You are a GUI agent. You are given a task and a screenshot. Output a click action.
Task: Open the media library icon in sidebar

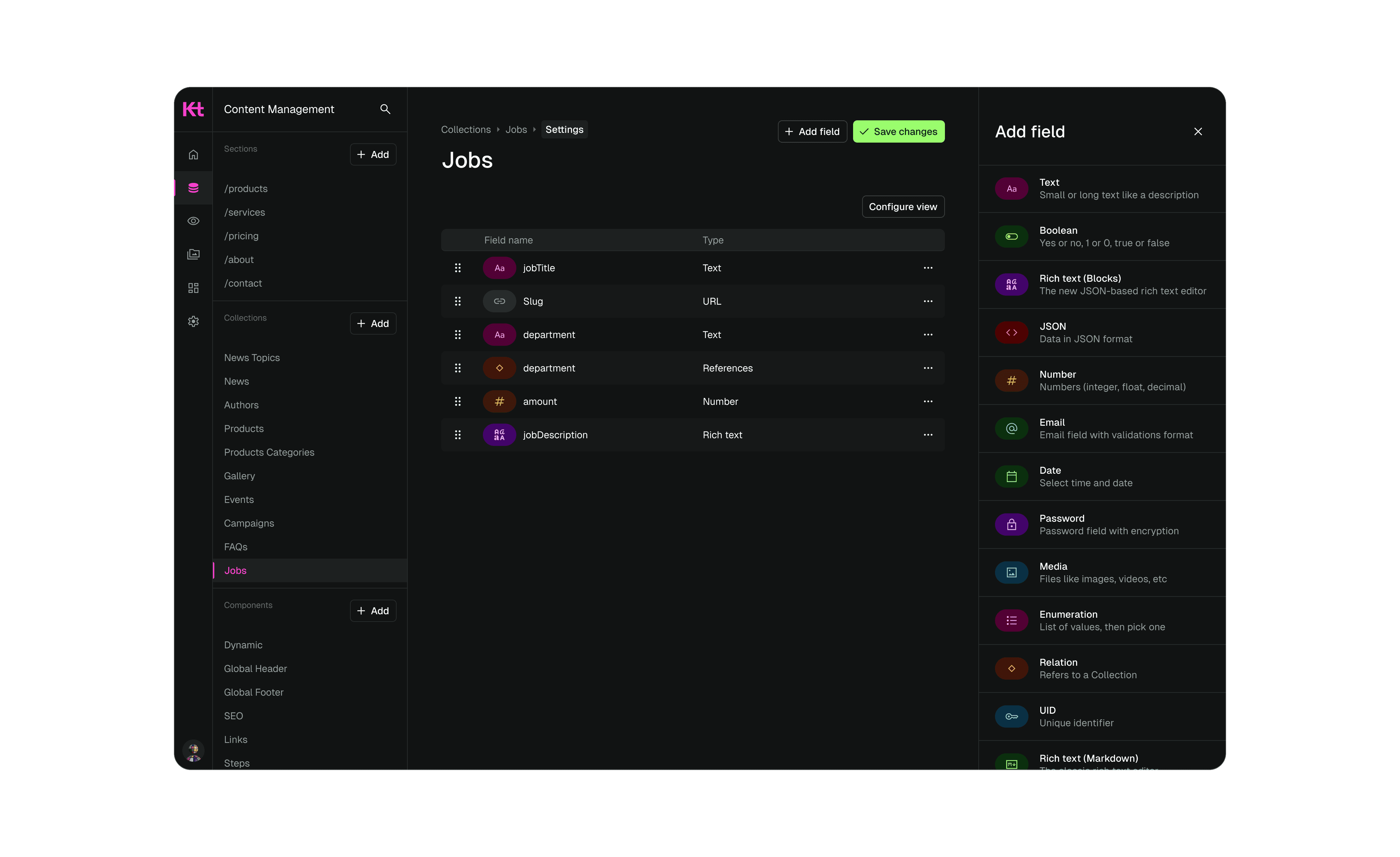[x=193, y=254]
